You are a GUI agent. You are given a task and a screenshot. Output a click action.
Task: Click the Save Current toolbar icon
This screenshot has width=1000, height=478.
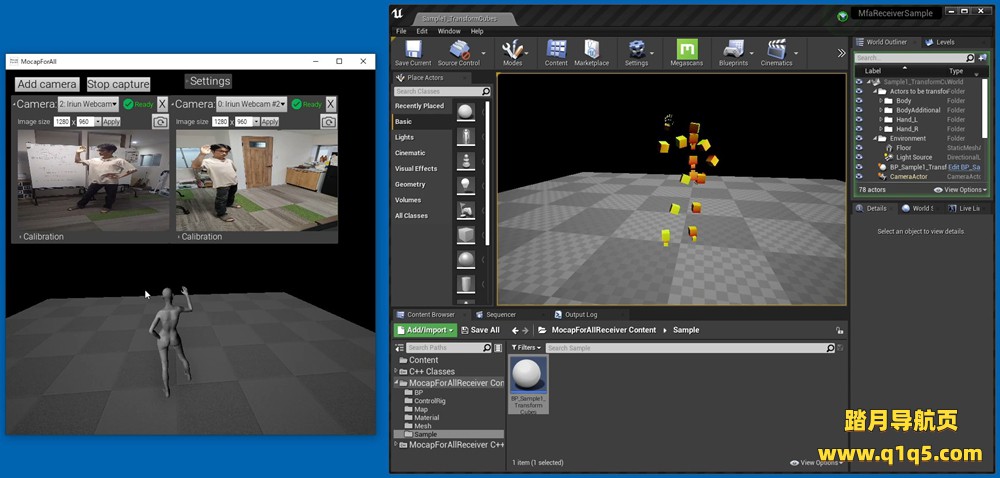click(413, 51)
